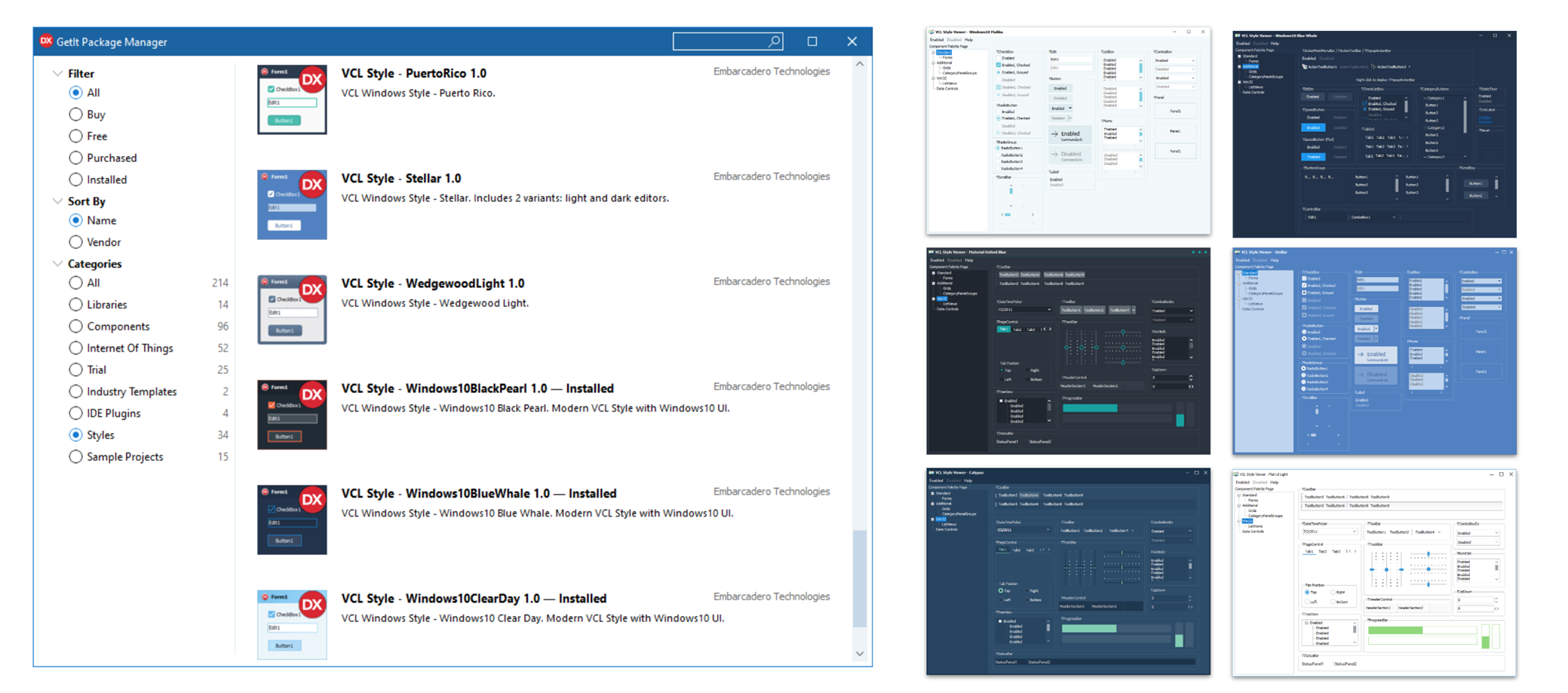Choose the Free filter option

click(x=75, y=136)
